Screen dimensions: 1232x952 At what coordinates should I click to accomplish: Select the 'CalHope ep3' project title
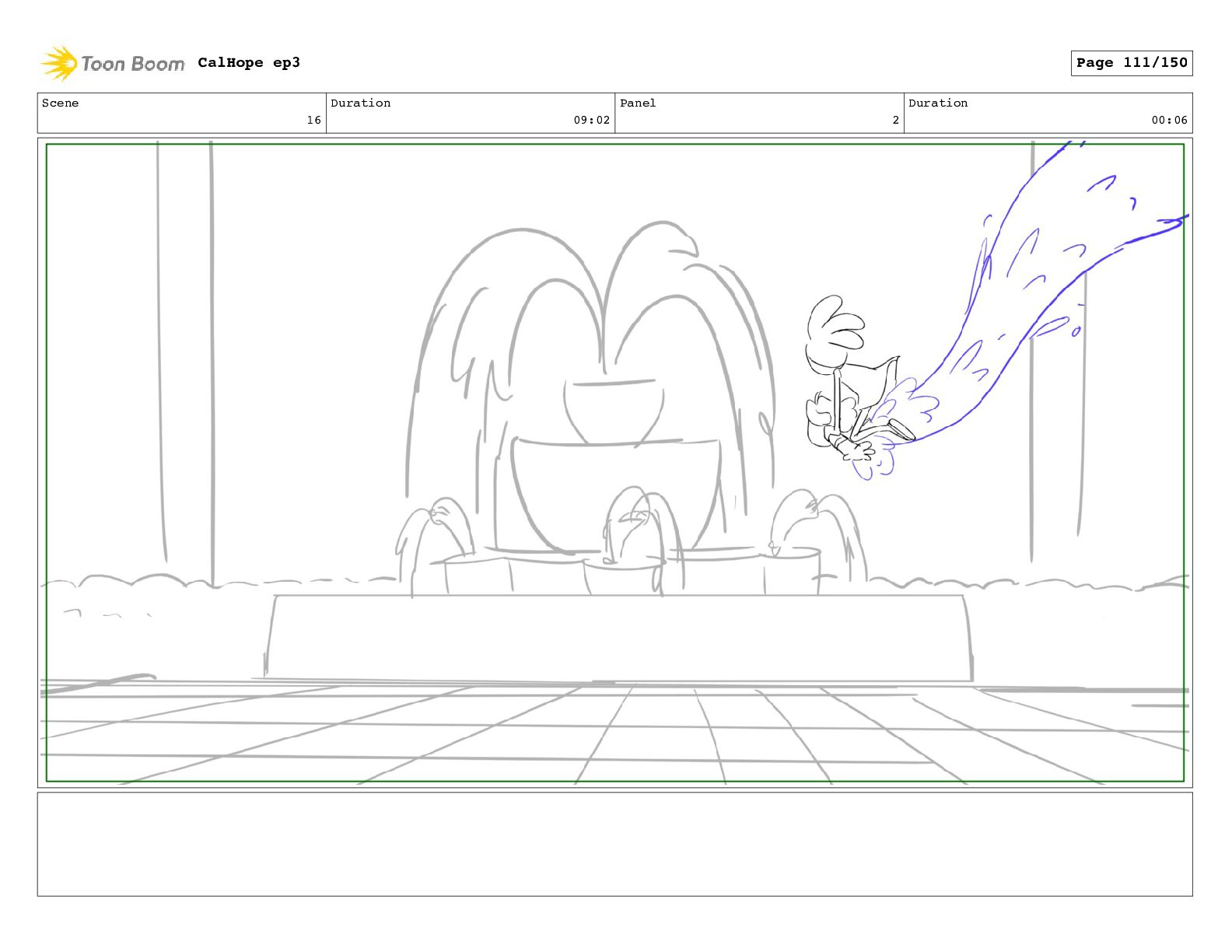coord(249,62)
